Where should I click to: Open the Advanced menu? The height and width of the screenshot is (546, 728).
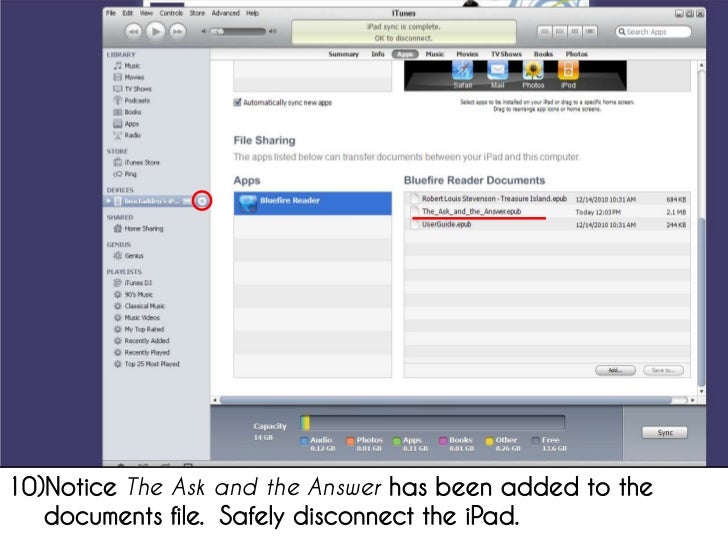coord(226,13)
